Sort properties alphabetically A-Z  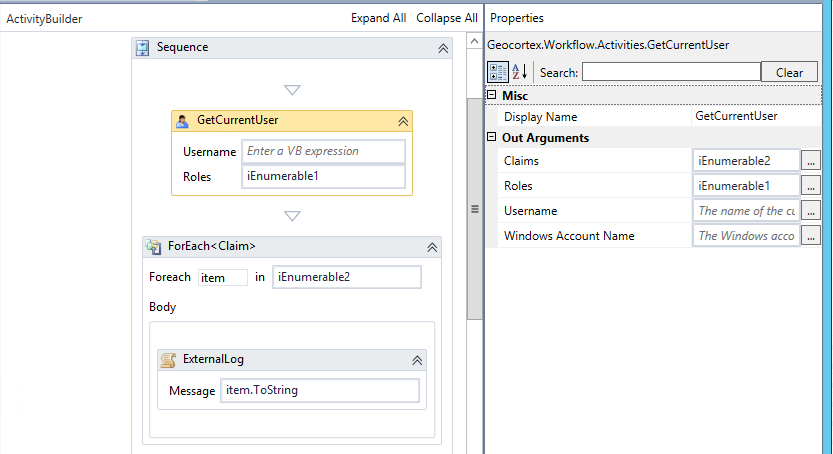pos(520,72)
